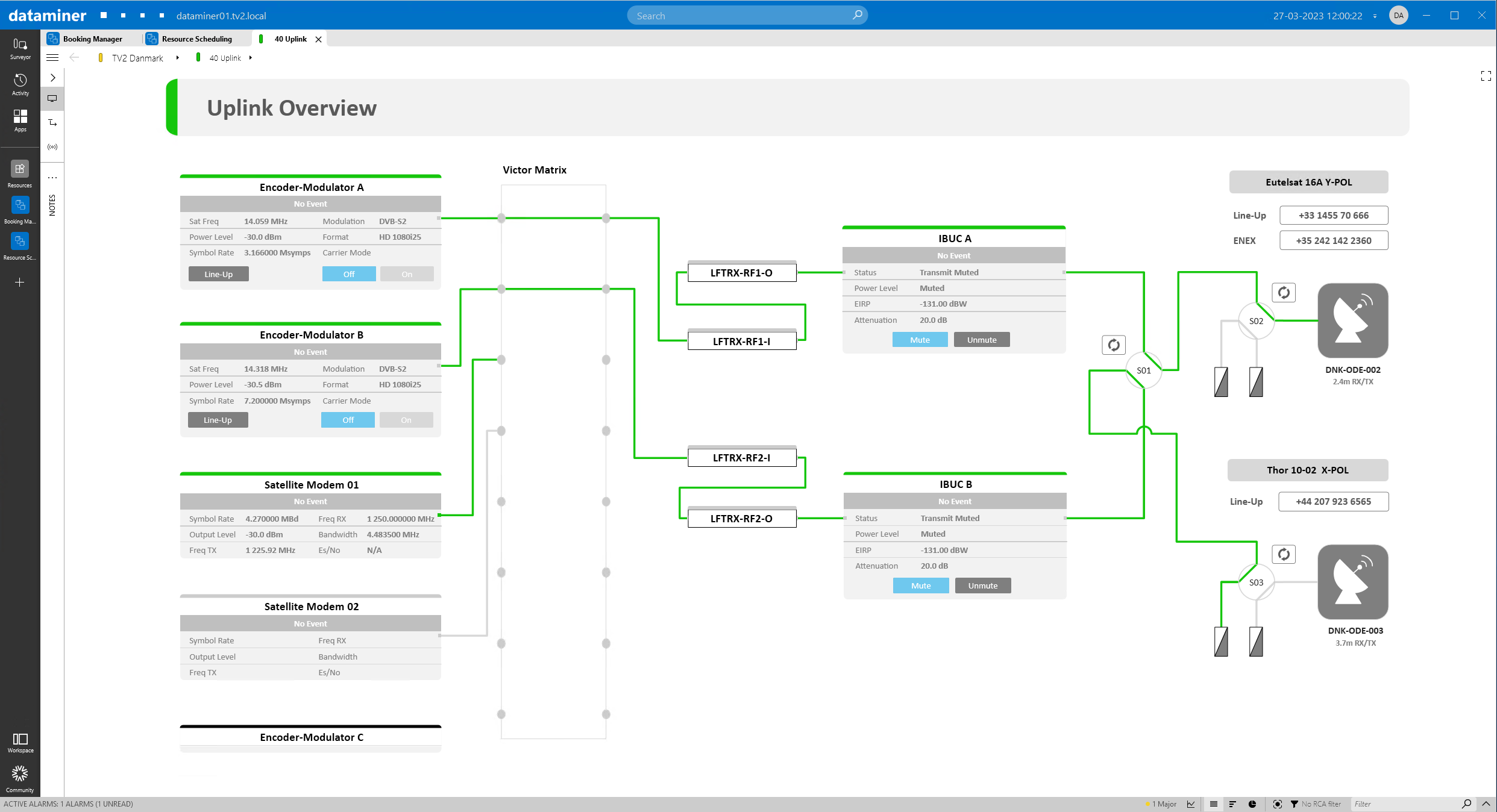
Task: Open the DA user avatar menu
Action: (1399, 16)
